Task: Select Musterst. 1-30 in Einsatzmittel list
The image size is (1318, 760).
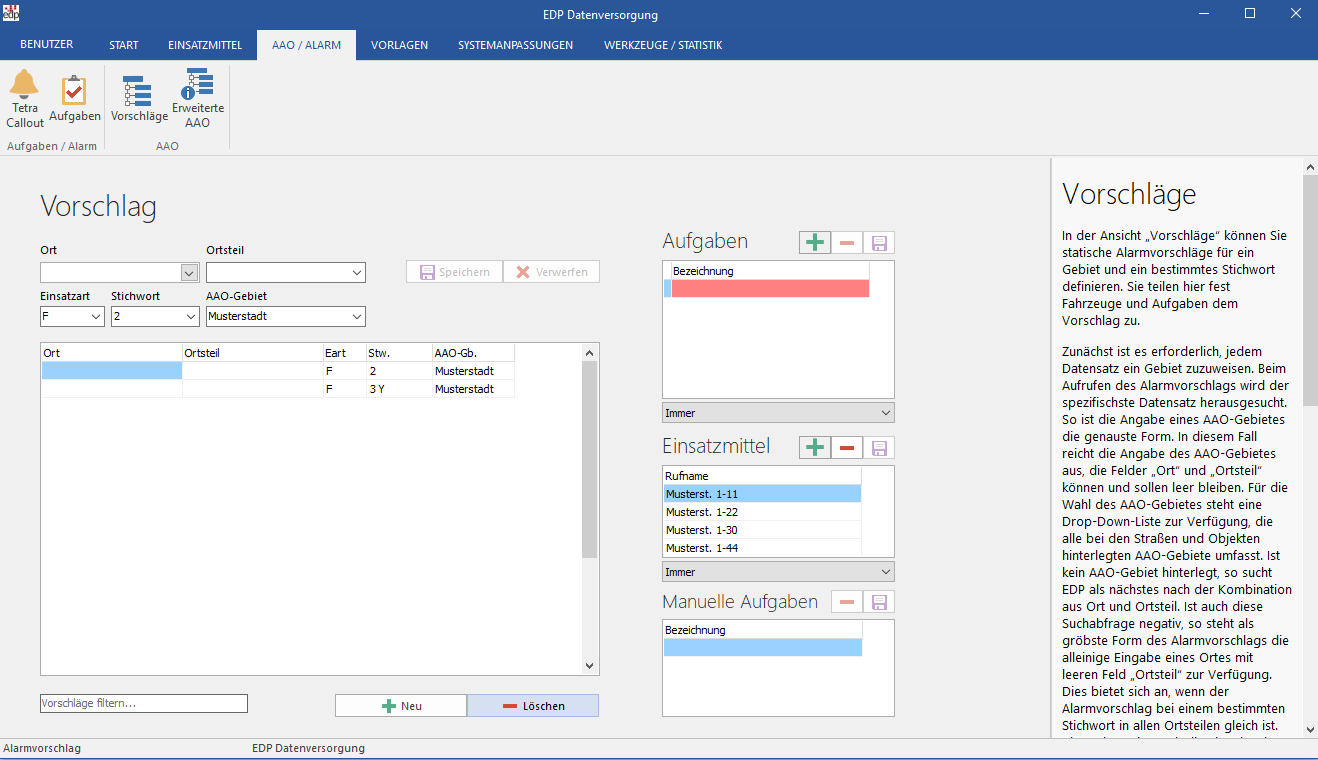Action: (761, 530)
